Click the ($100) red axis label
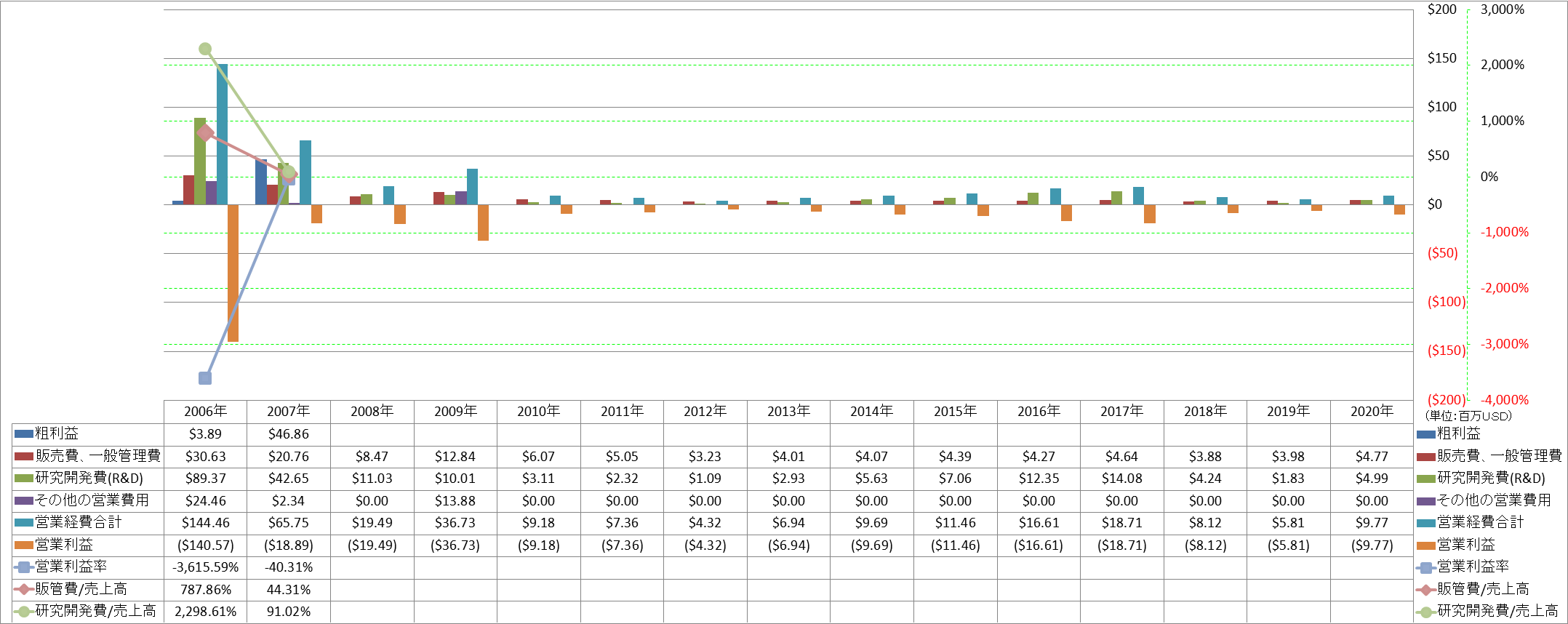Viewport: 1568px width, 624px height. pyautogui.click(x=1447, y=302)
